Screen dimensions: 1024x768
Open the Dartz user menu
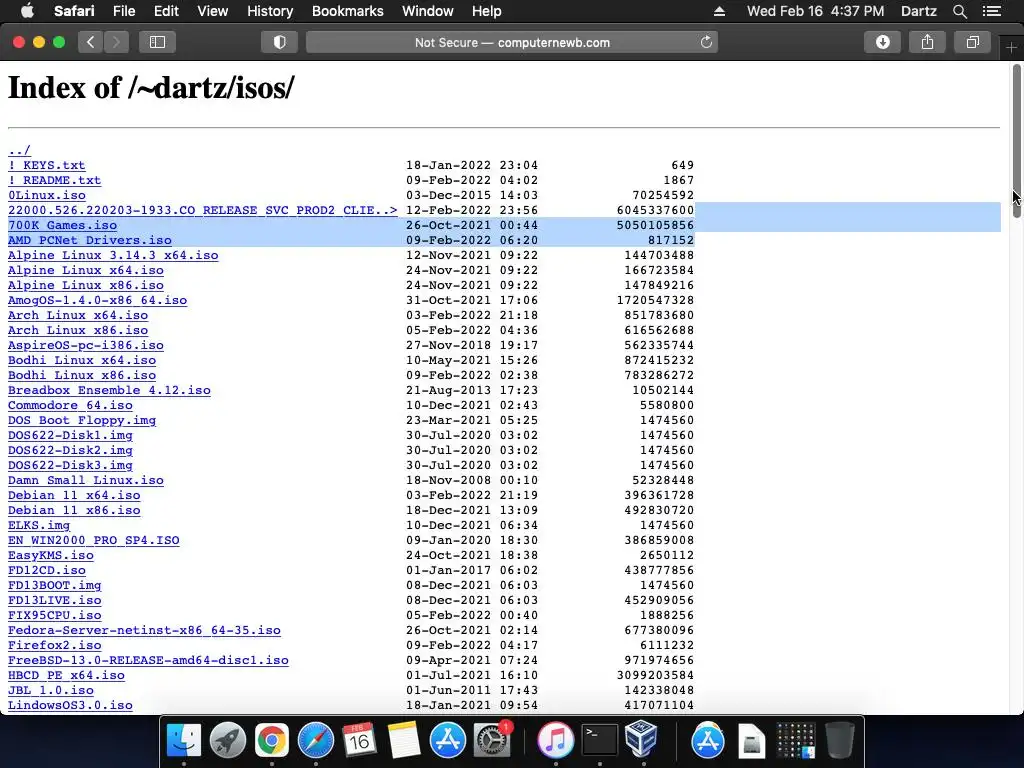coord(918,11)
